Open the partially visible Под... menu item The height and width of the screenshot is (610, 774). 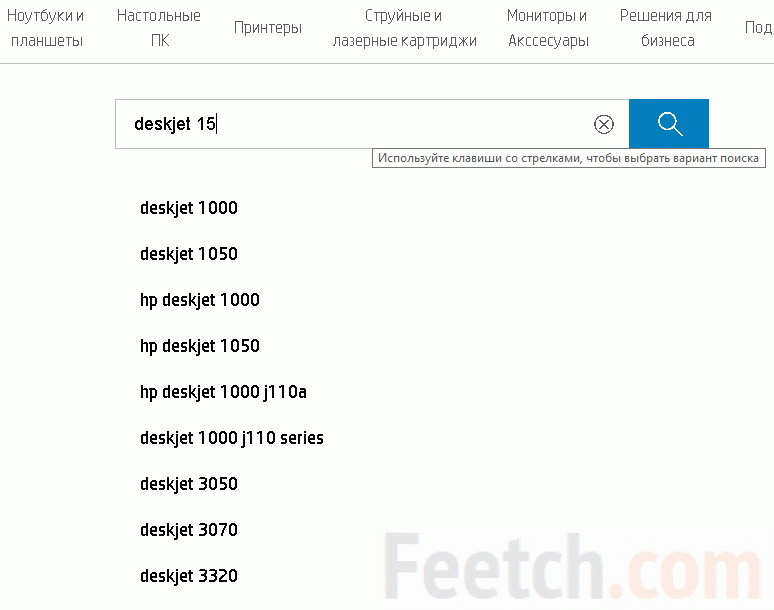(758, 28)
